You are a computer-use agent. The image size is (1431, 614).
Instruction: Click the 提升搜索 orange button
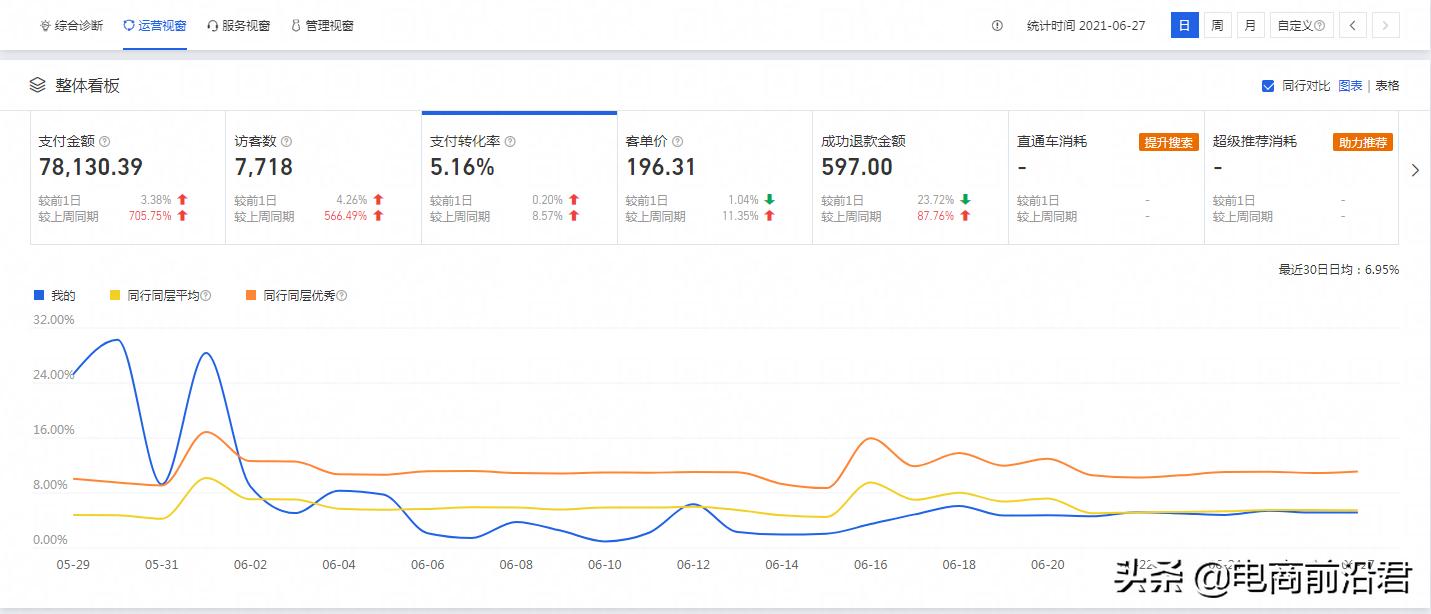coord(1167,142)
